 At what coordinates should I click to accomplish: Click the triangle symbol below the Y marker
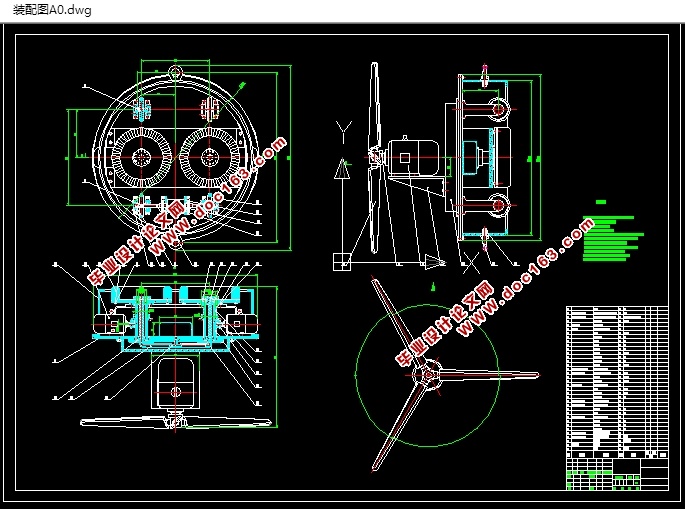point(343,168)
